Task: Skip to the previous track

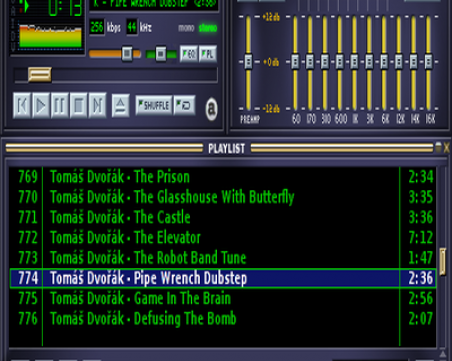Action: click(x=22, y=106)
